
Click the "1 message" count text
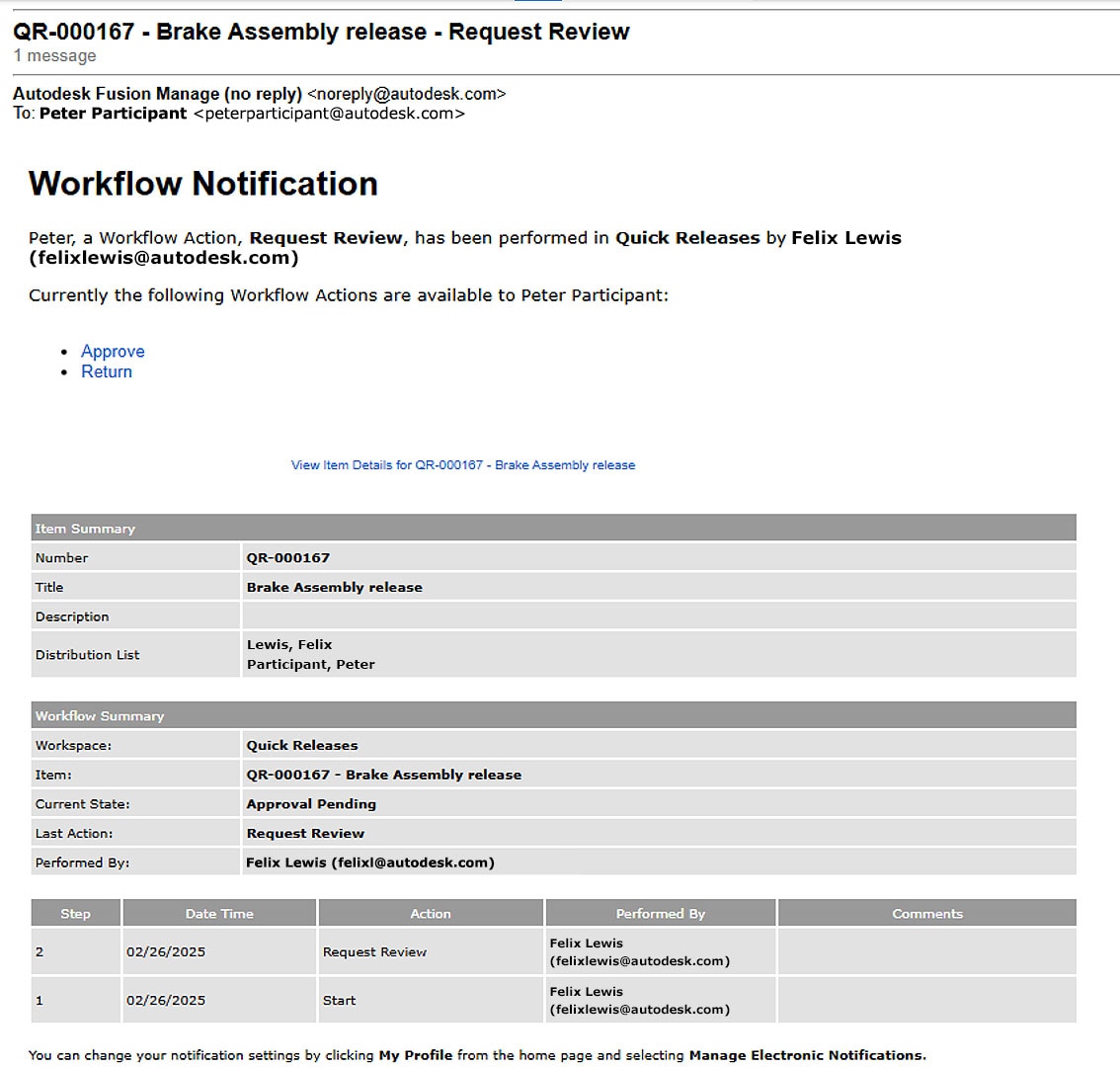coord(54,56)
